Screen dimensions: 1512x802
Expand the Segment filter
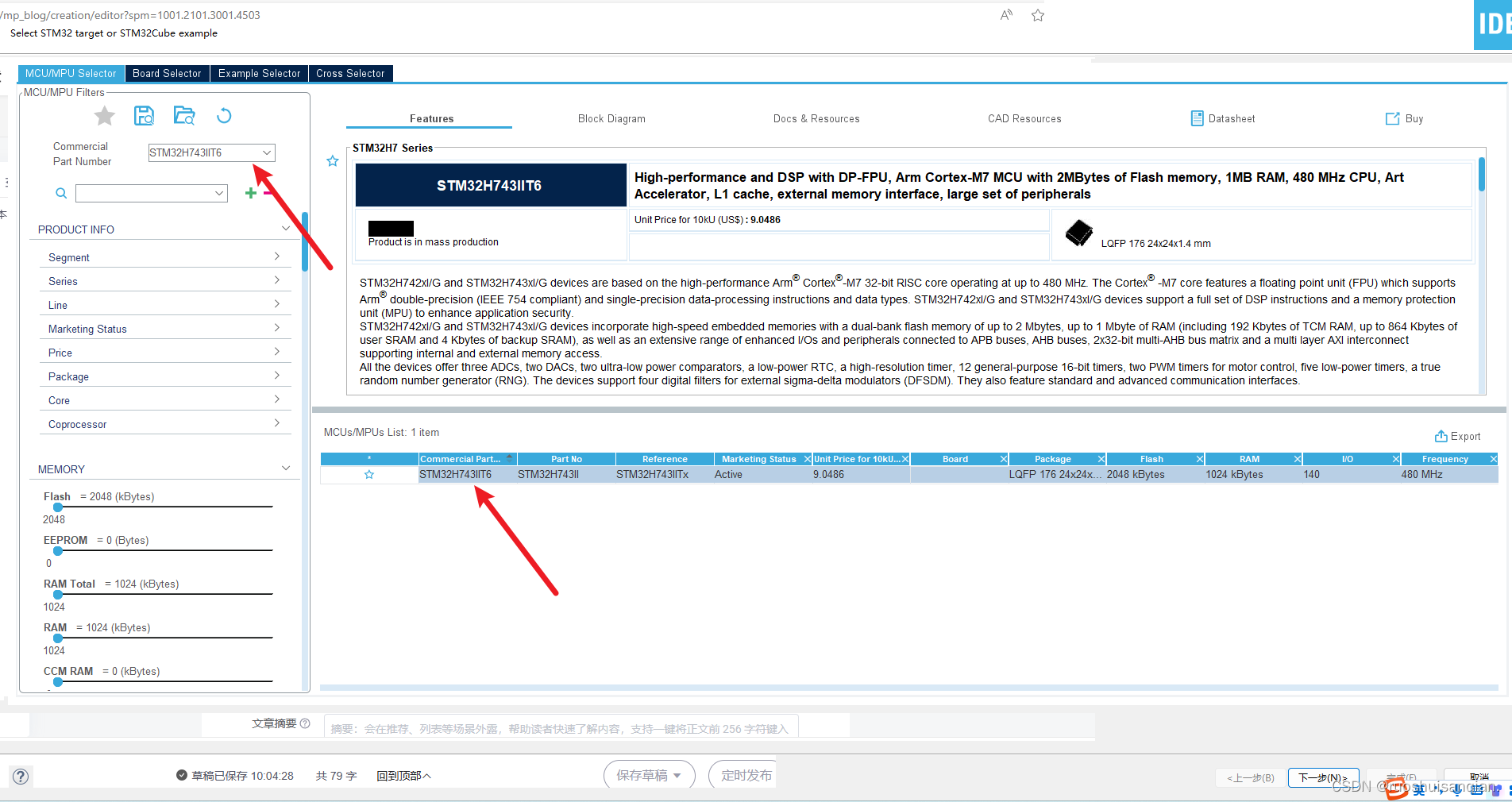(277, 256)
